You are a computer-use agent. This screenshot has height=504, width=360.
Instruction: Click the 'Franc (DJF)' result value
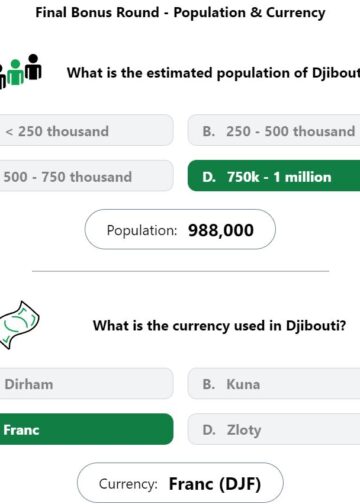[x=215, y=484]
